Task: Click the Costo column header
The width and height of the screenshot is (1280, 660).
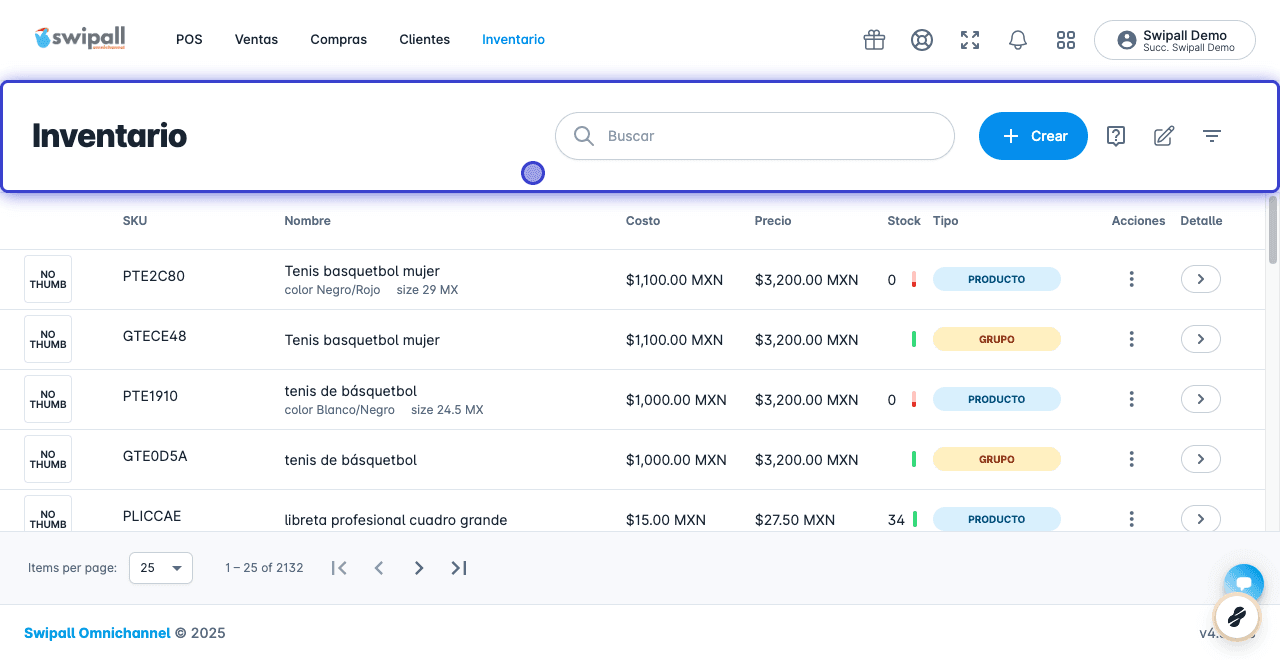Action: [x=643, y=221]
